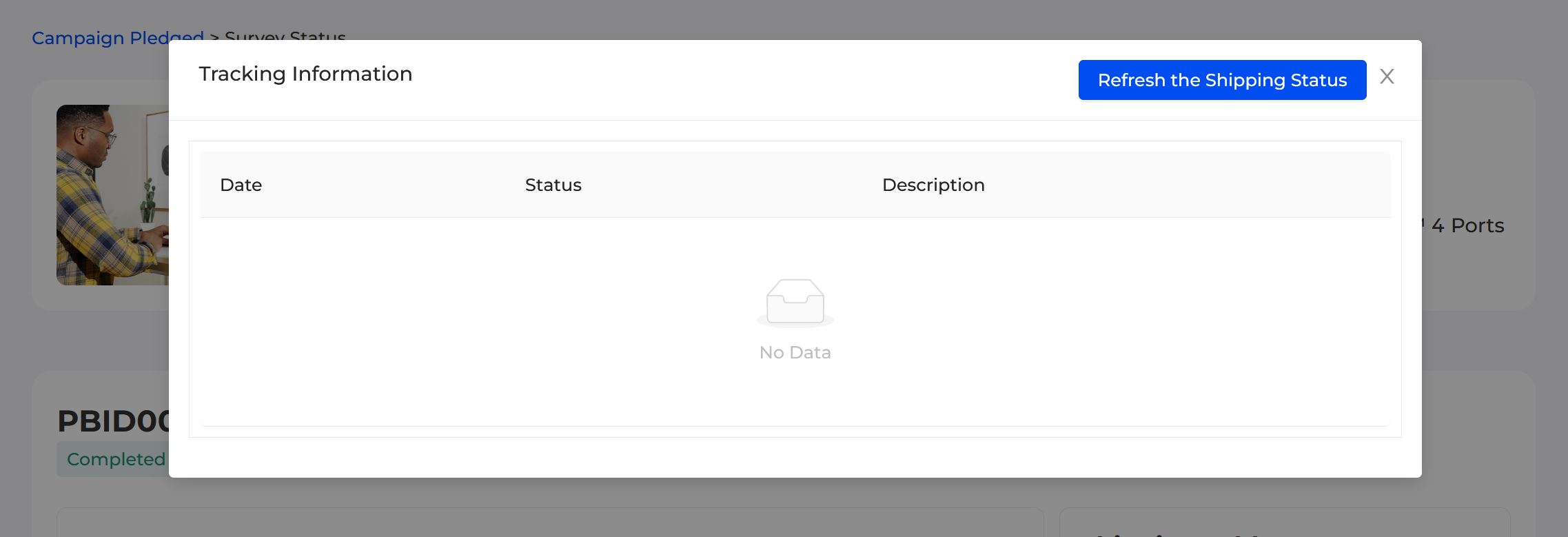Click the bottom-right card behind the dialog

point(1285,523)
